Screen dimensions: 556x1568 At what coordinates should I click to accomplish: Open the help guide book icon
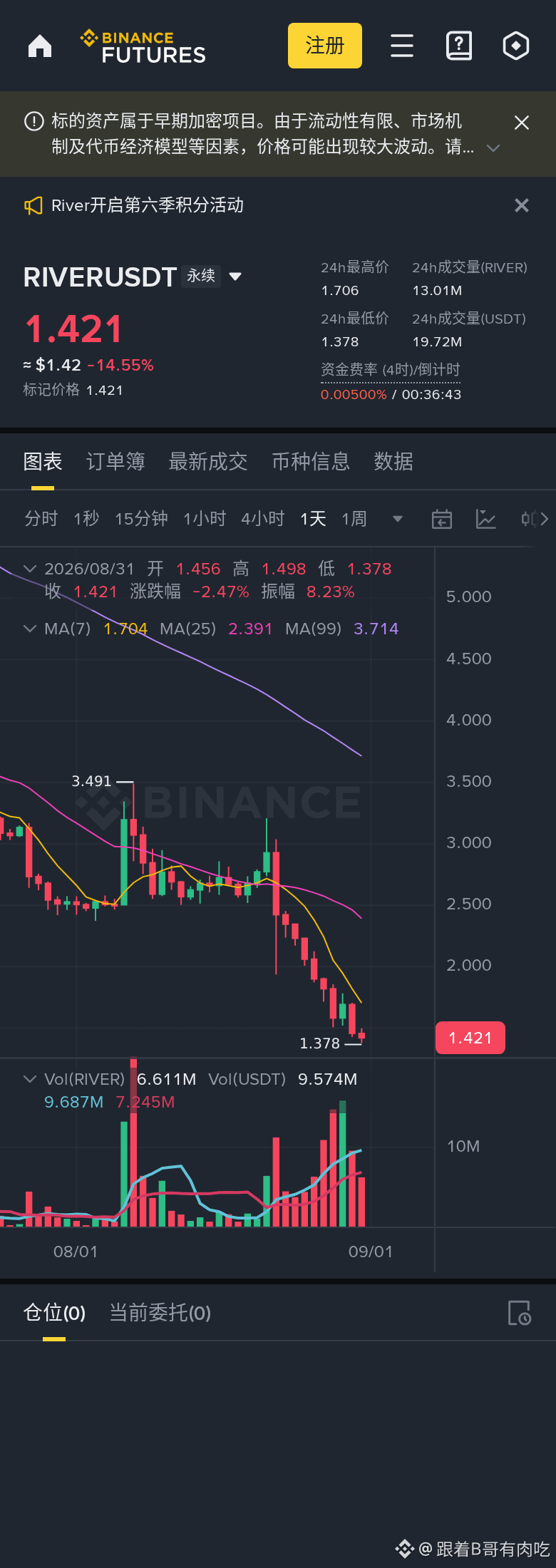pyautogui.click(x=459, y=46)
